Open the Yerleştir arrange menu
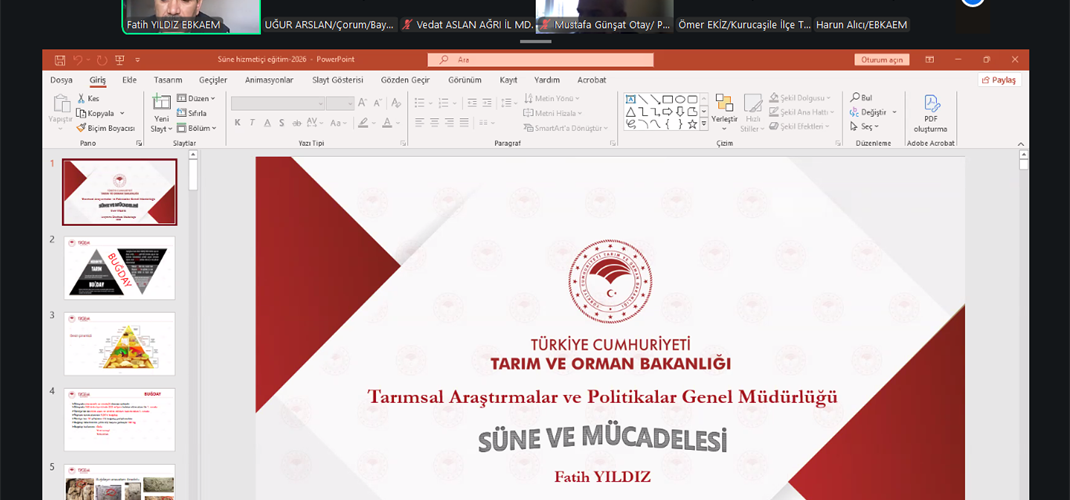The height and width of the screenshot is (500, 1070). click(x=724, y=113)
